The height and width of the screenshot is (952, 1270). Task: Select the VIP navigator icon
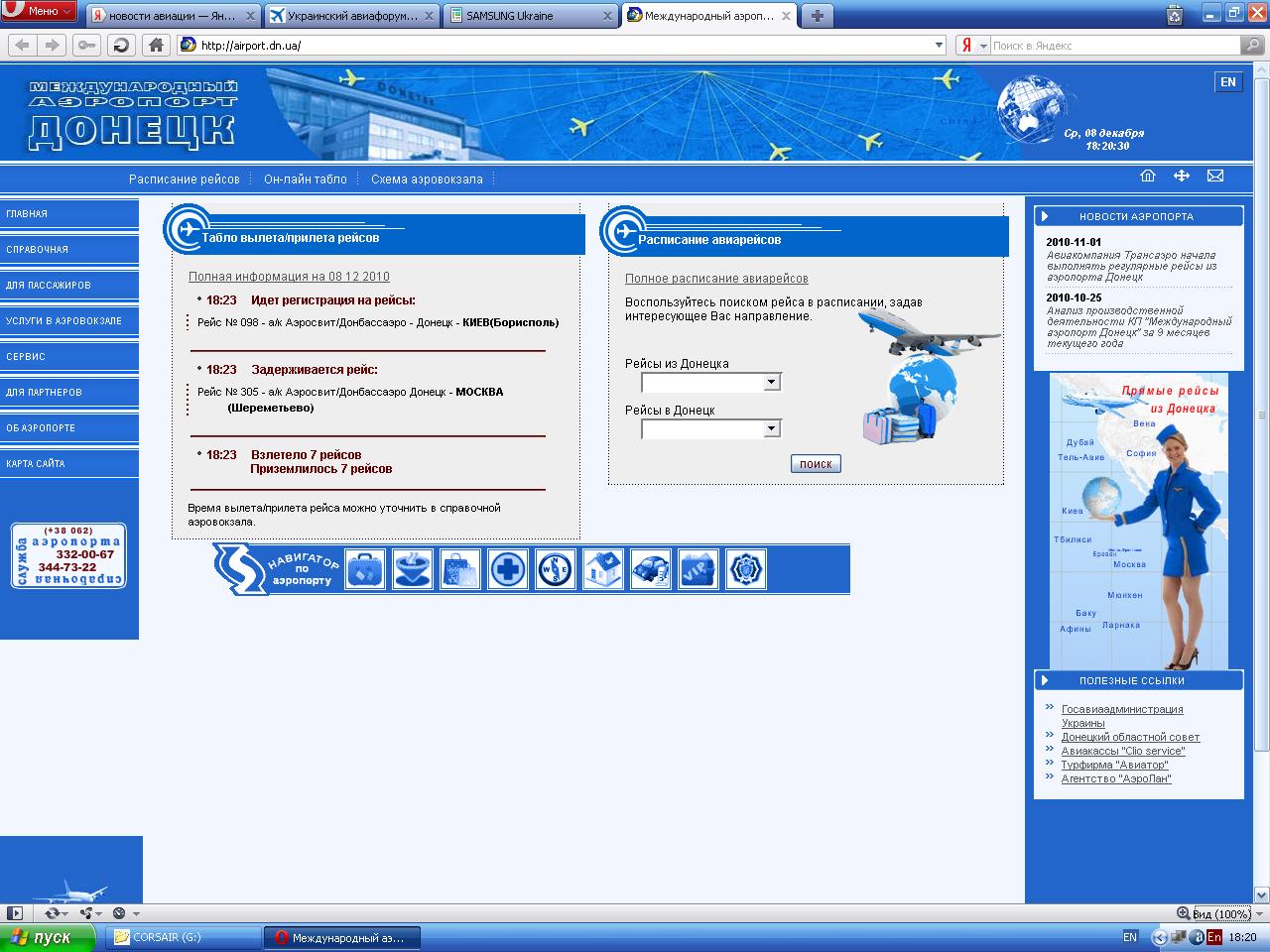pyautogui.click(x=698, y=569)
